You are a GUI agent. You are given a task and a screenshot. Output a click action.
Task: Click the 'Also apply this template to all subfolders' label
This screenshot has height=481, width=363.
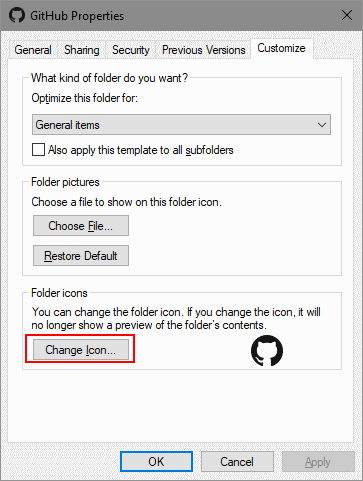tap(141, 150)
